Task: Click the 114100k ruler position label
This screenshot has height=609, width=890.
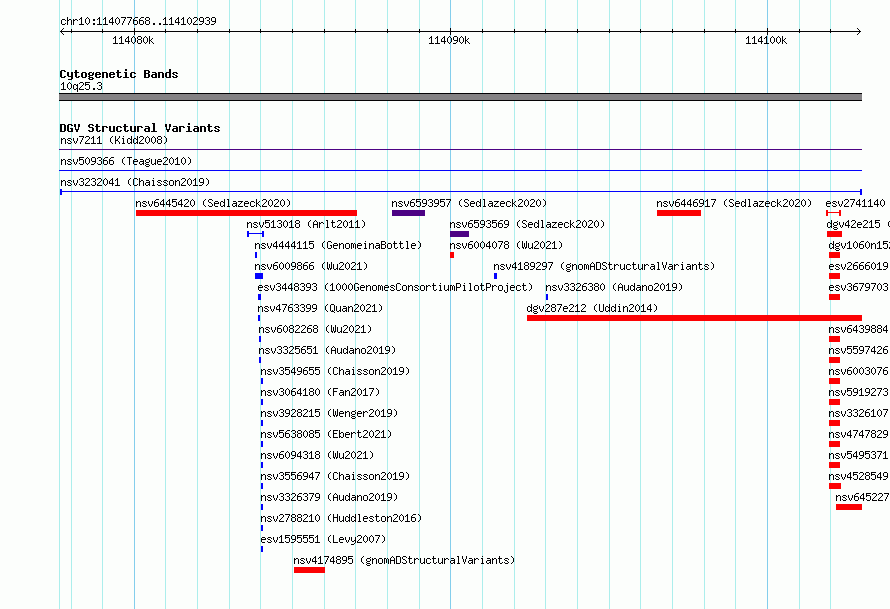Action: click(x=766, y=40)
